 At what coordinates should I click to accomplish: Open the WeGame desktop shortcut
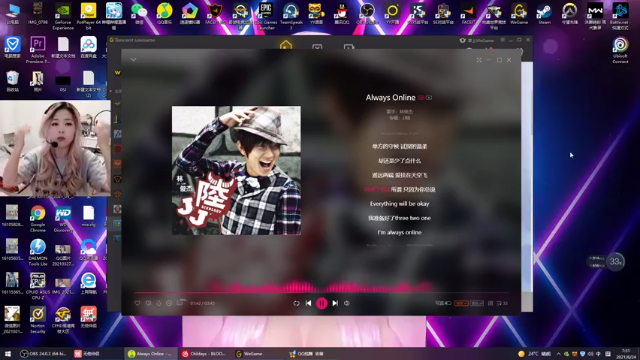tap(519, 15)
